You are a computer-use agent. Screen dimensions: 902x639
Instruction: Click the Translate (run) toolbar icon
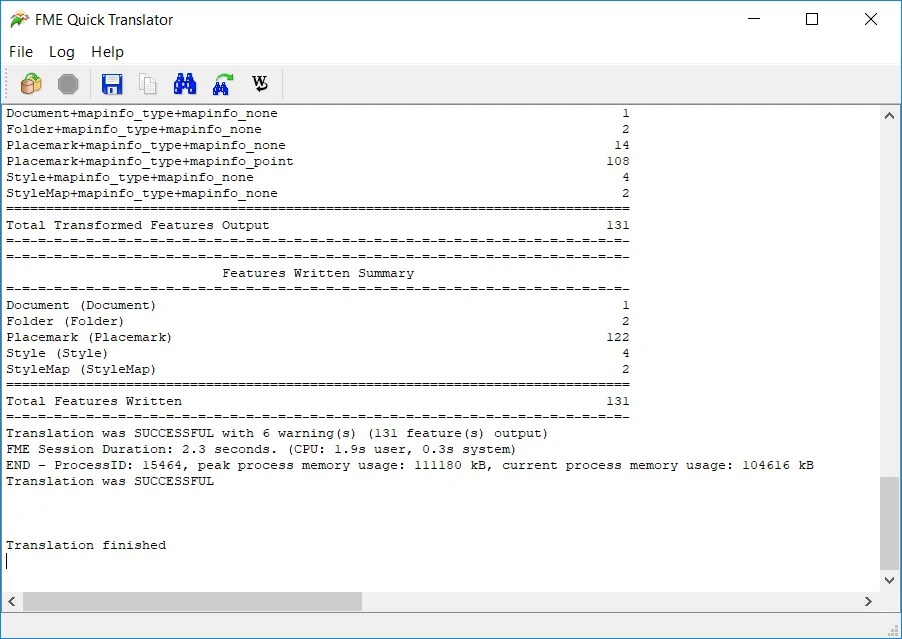[x=31, y=84]
